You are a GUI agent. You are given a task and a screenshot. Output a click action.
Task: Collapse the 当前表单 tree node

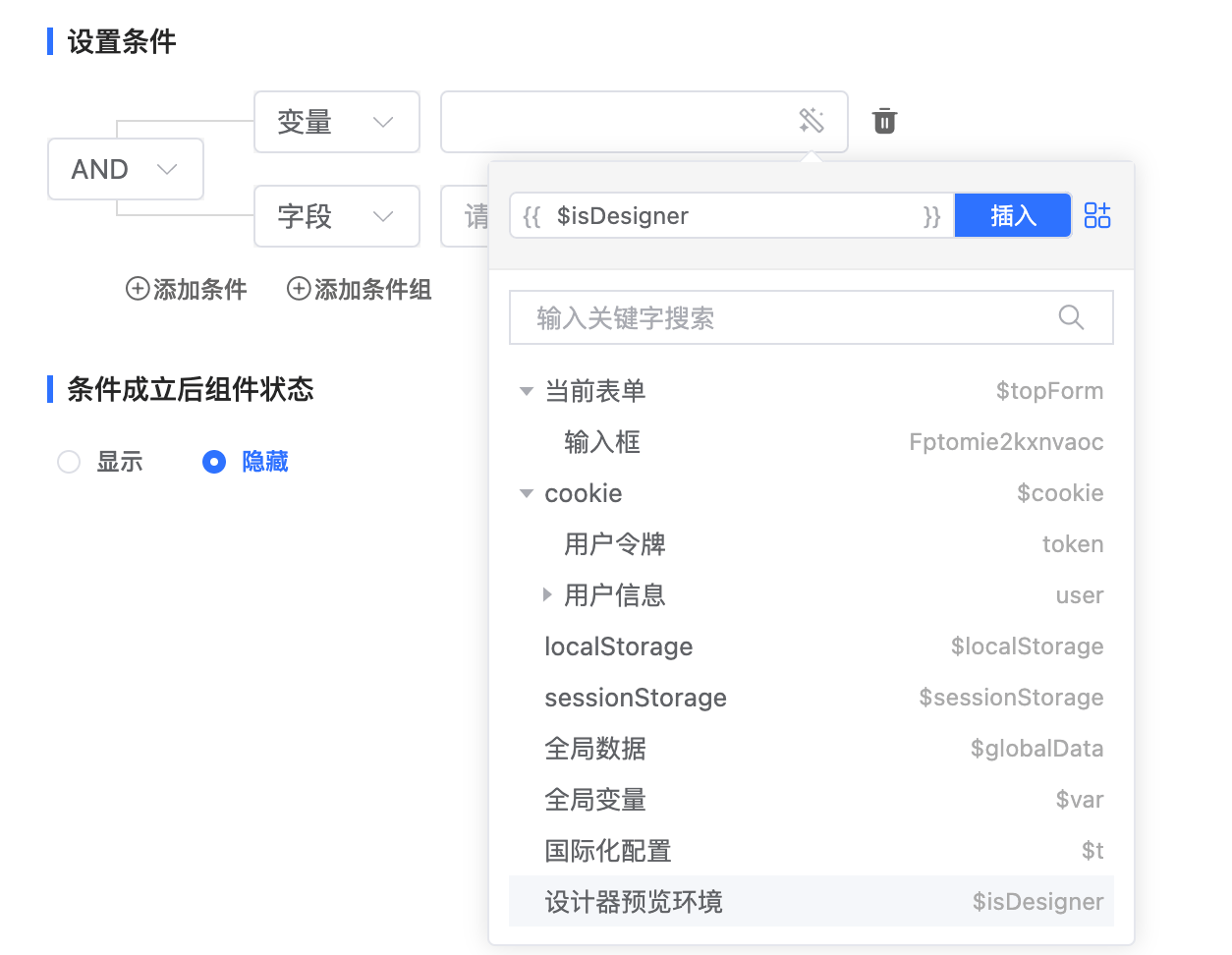tap(527, 391)
